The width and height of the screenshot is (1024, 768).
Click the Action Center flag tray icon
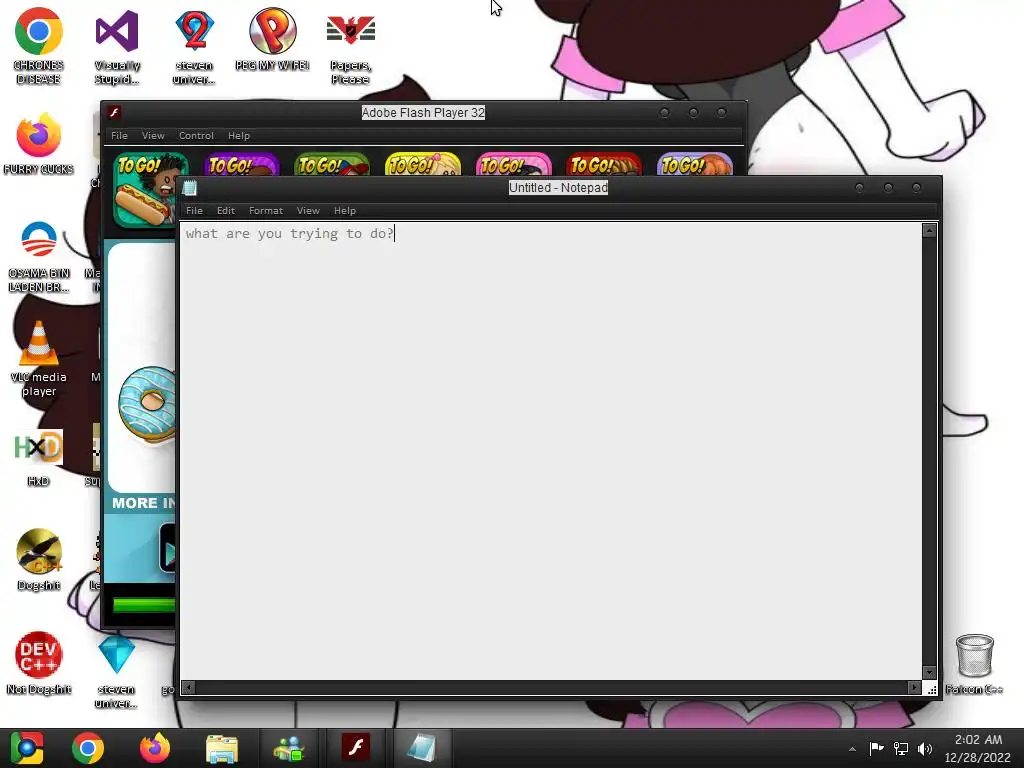pos(876,748)
